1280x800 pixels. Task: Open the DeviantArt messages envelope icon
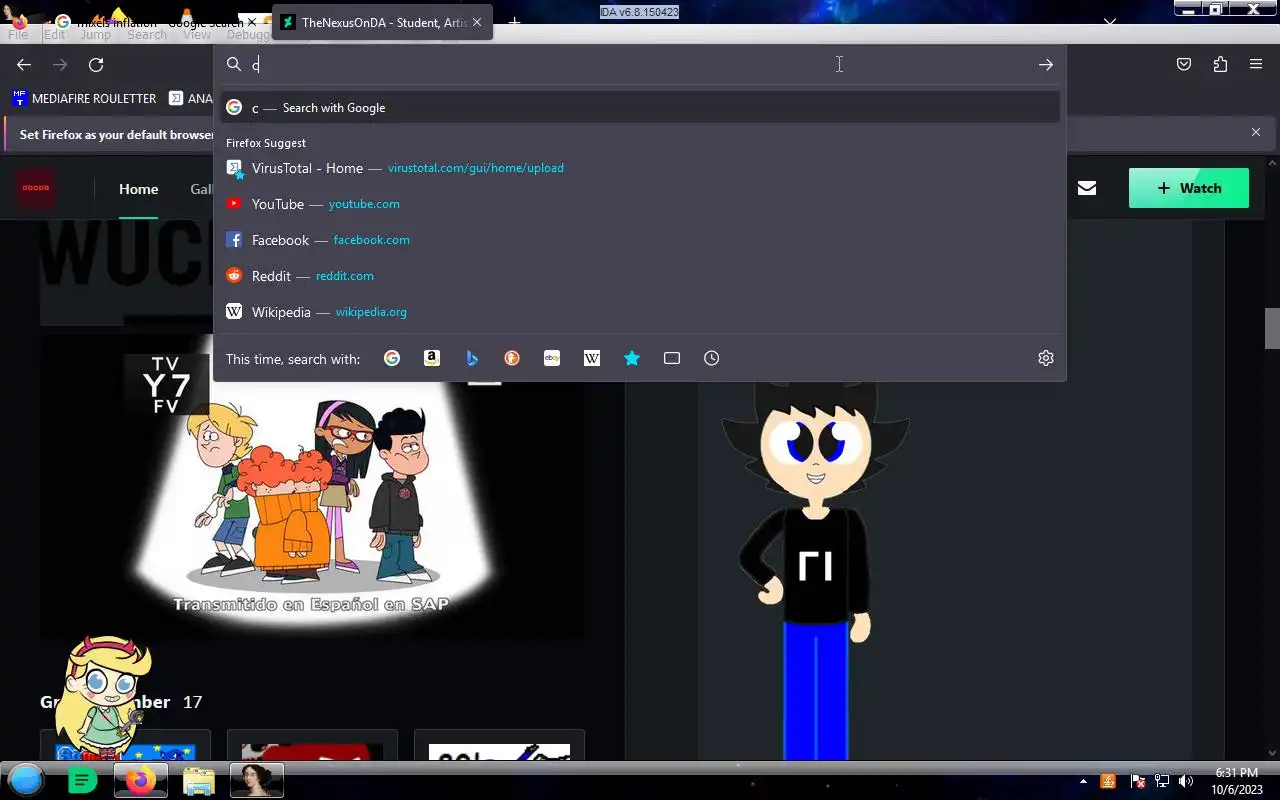(x=1087, y=188)
